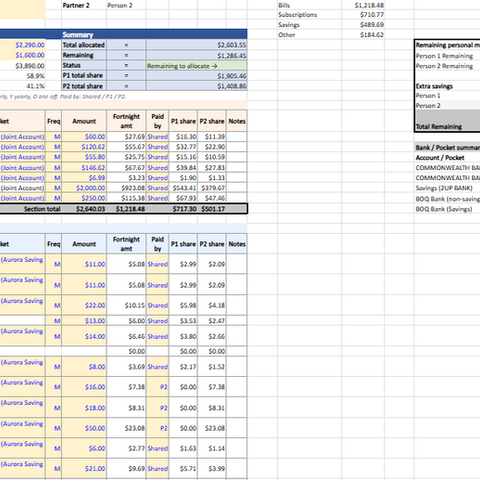The image size is (480, 480).
Task: Select the 41.1% share cell
Action: [23, 86]
